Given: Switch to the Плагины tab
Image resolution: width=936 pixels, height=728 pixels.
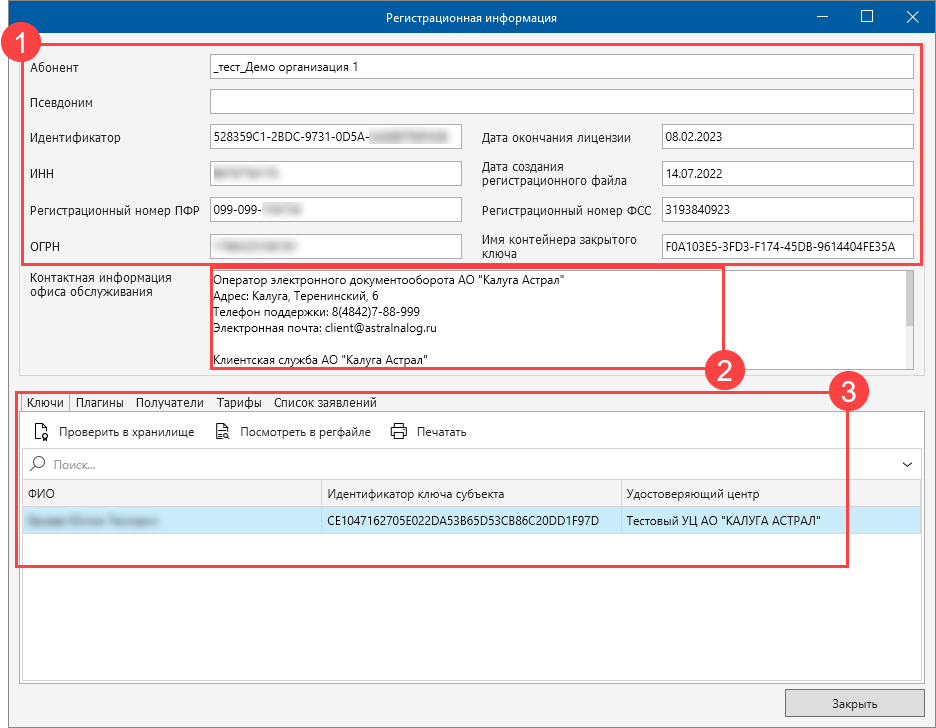Looking at the screenshot, I should 100,403.
